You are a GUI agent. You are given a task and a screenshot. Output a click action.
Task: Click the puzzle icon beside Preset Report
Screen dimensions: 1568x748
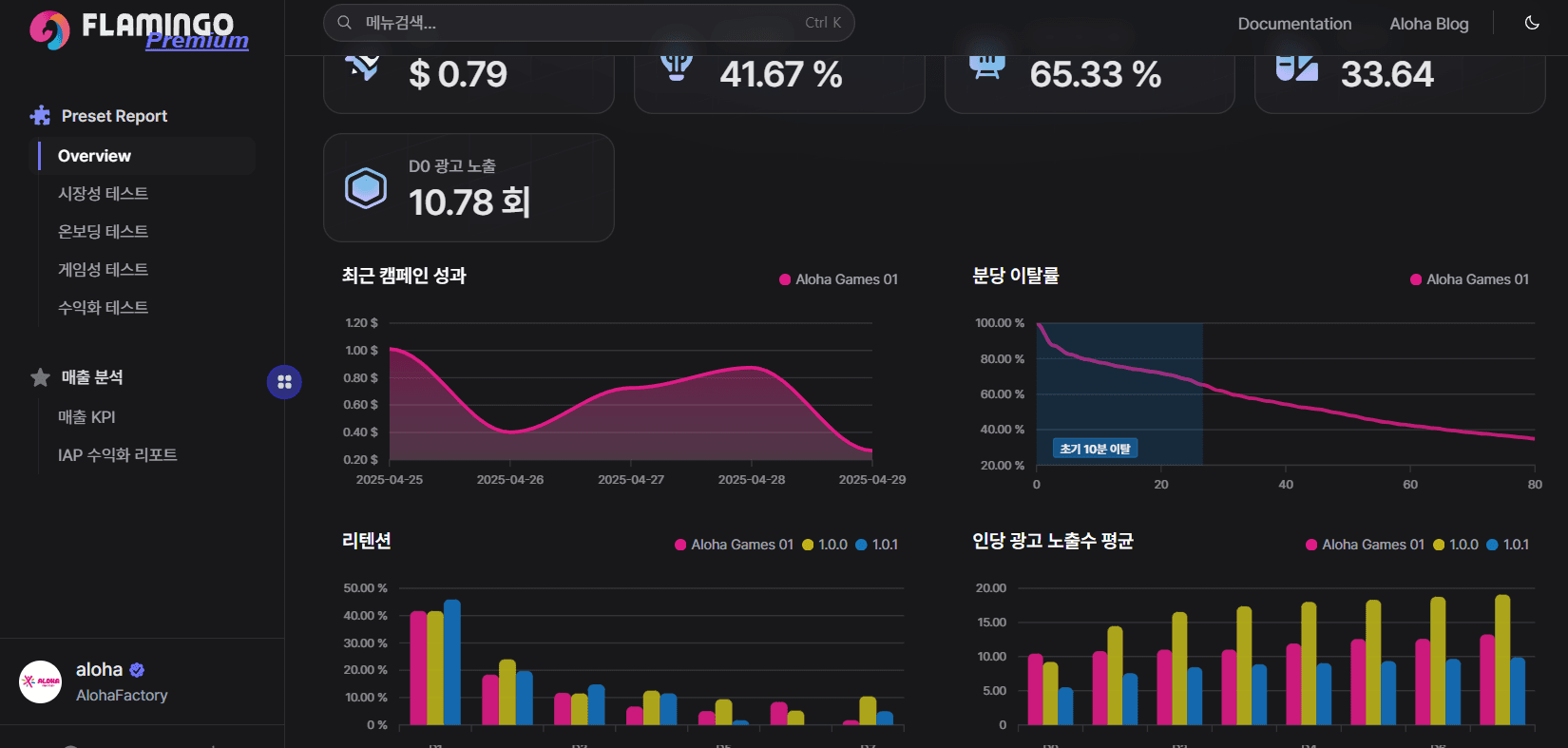point(40,116)
